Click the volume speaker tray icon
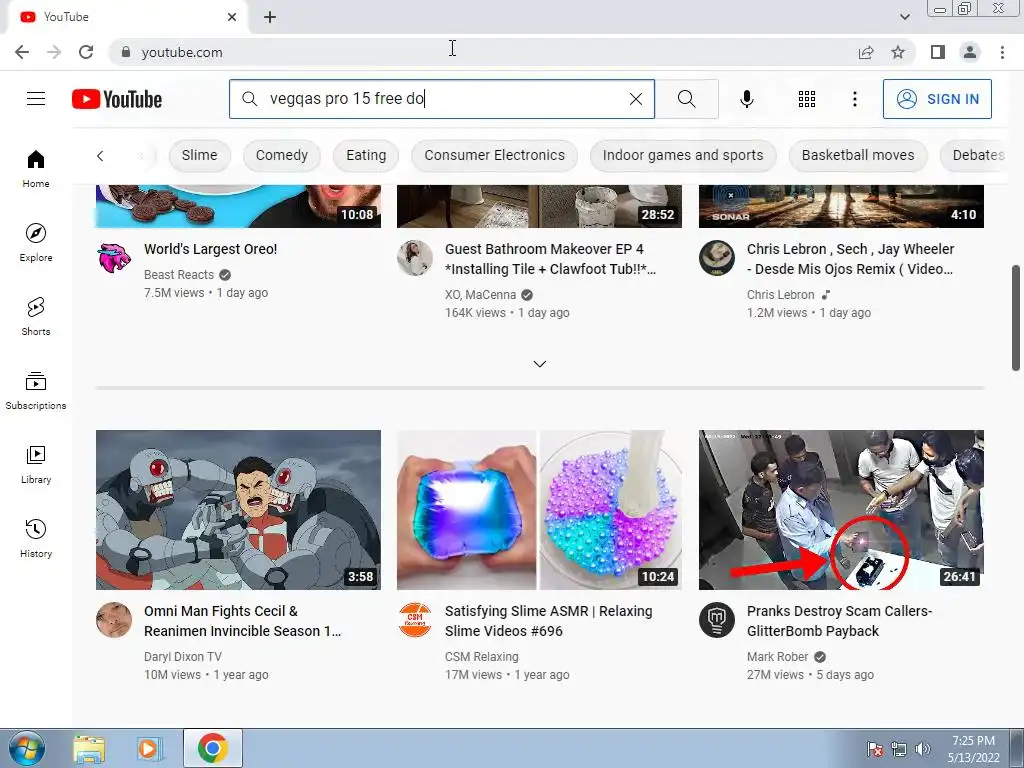The height and width of the screenshot is (768, 1024). [923, 749]
